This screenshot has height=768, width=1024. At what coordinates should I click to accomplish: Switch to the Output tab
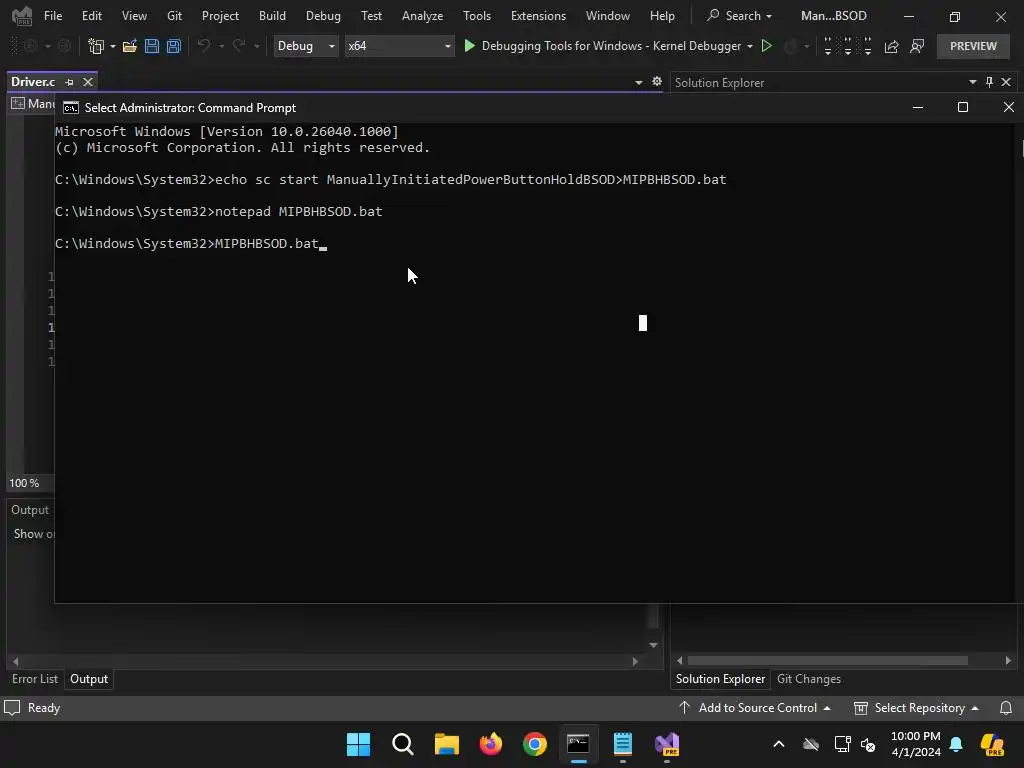pos(89,679)
